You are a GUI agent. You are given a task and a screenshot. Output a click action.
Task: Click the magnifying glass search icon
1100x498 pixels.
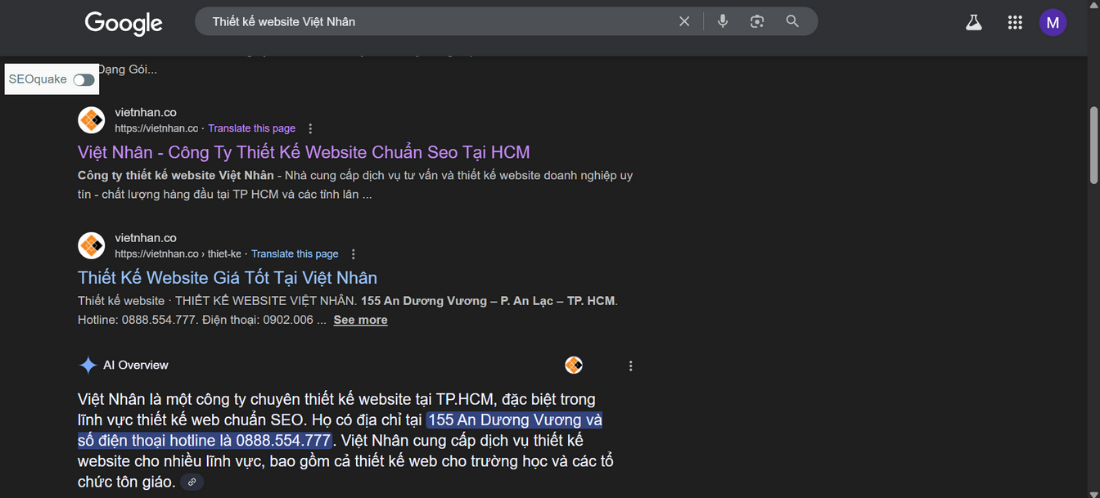[x=792, y=22]
